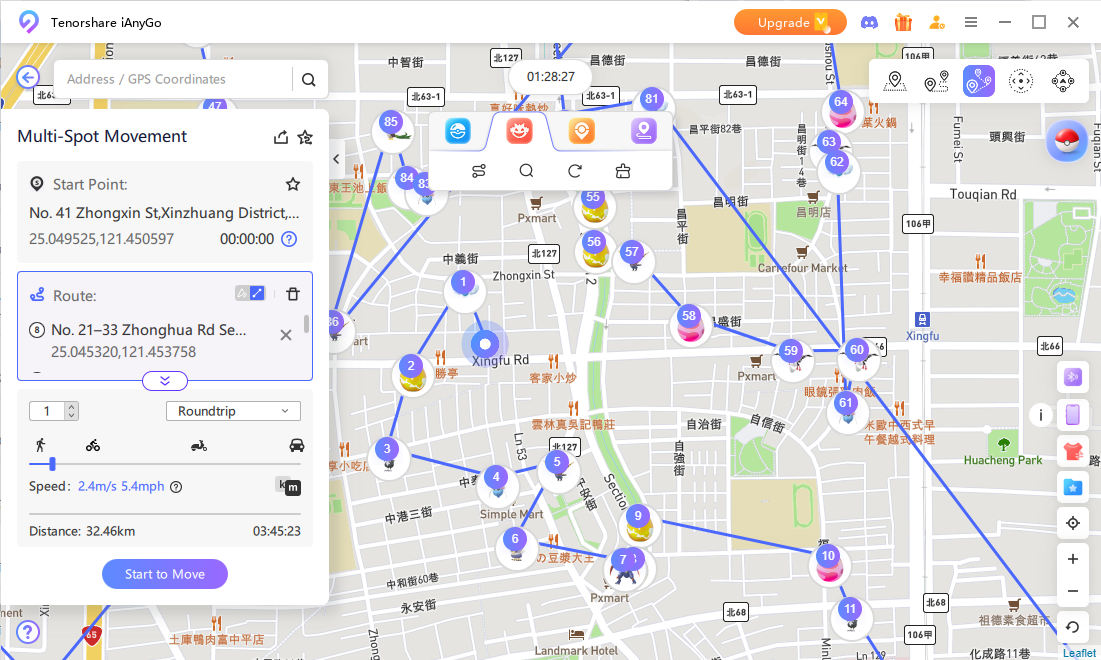
Task: Toggle the route drawing mode switch
Action: pyautogui.click(x=249, y=293)
